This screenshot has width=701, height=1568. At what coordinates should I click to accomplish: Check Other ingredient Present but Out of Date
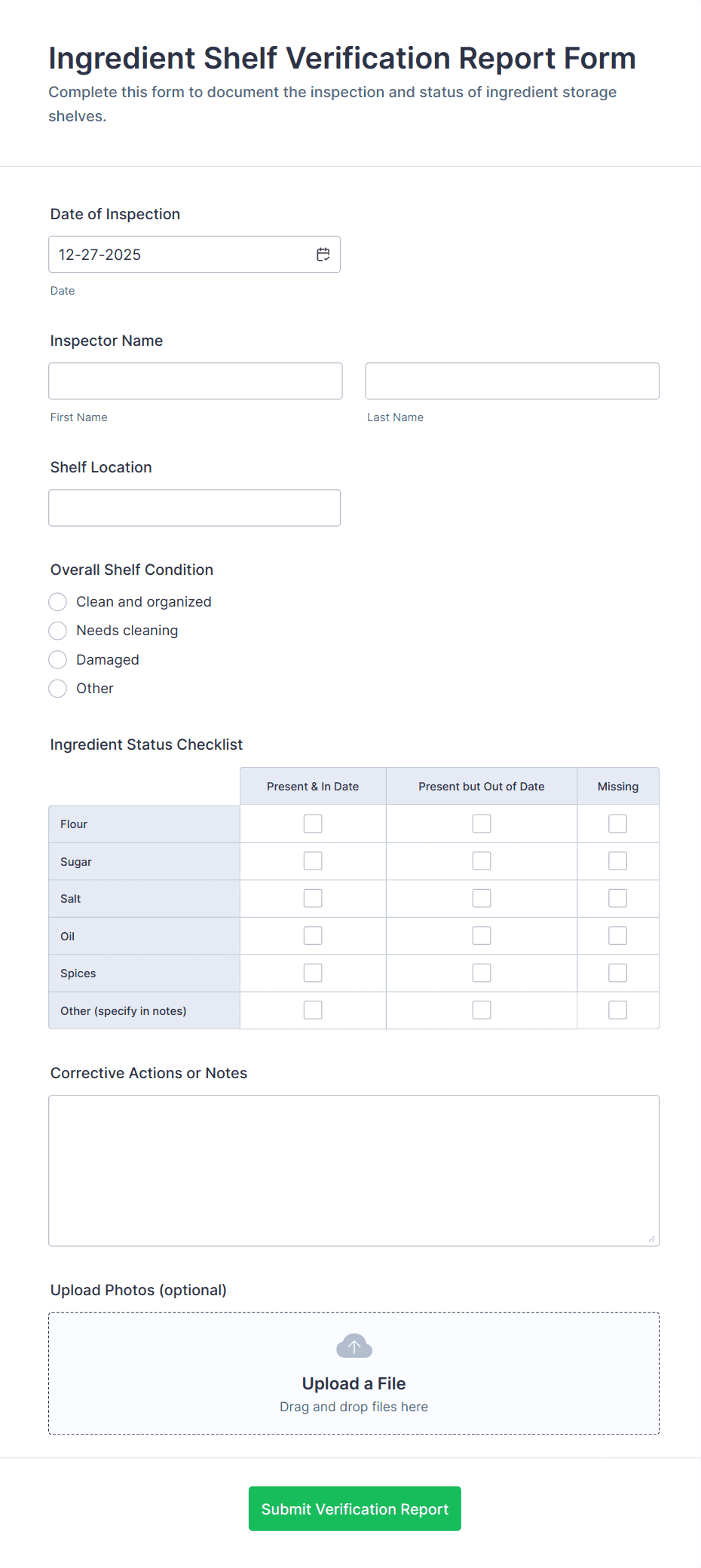pyautogui.click(x=482, y=1010)
